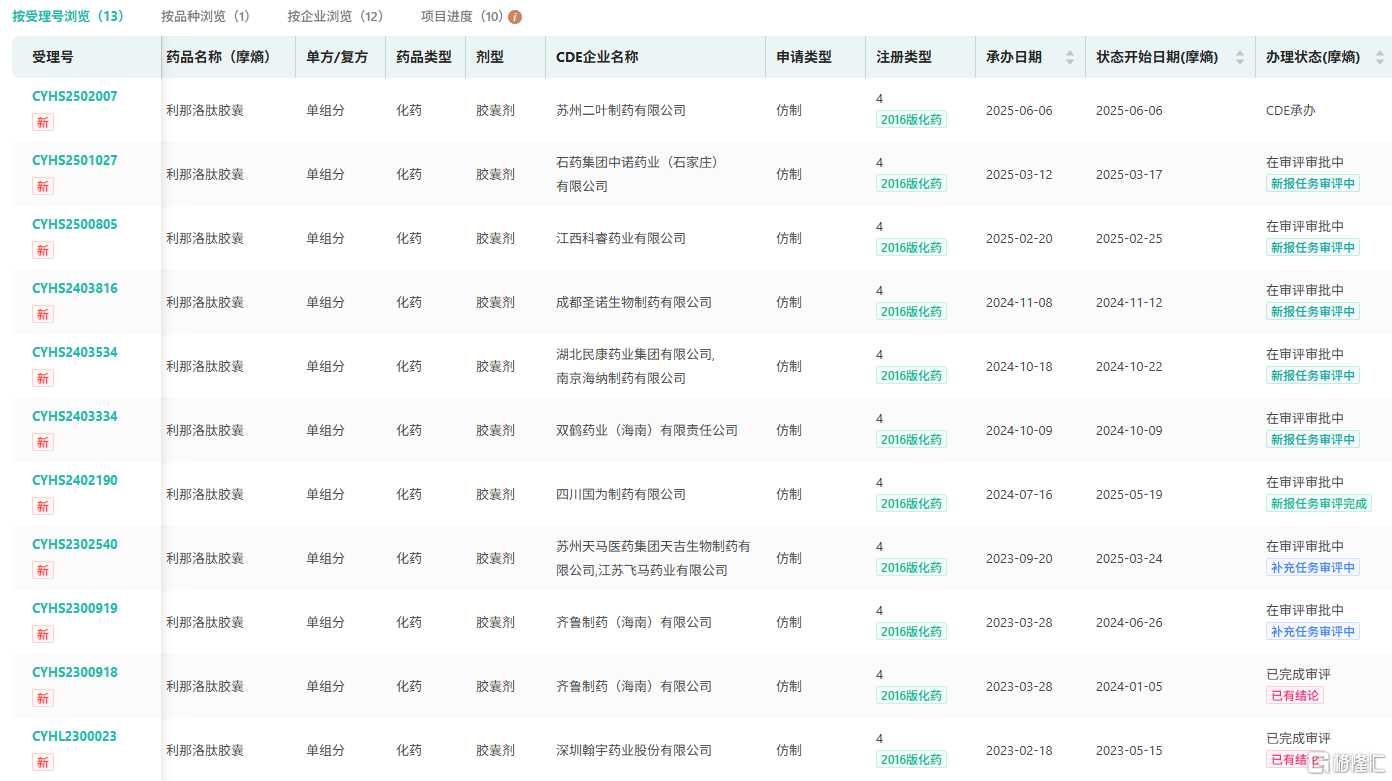Click 2016版化药 tag in CYHS2502007 row
1392x781 pixels.
click(911, 120)
